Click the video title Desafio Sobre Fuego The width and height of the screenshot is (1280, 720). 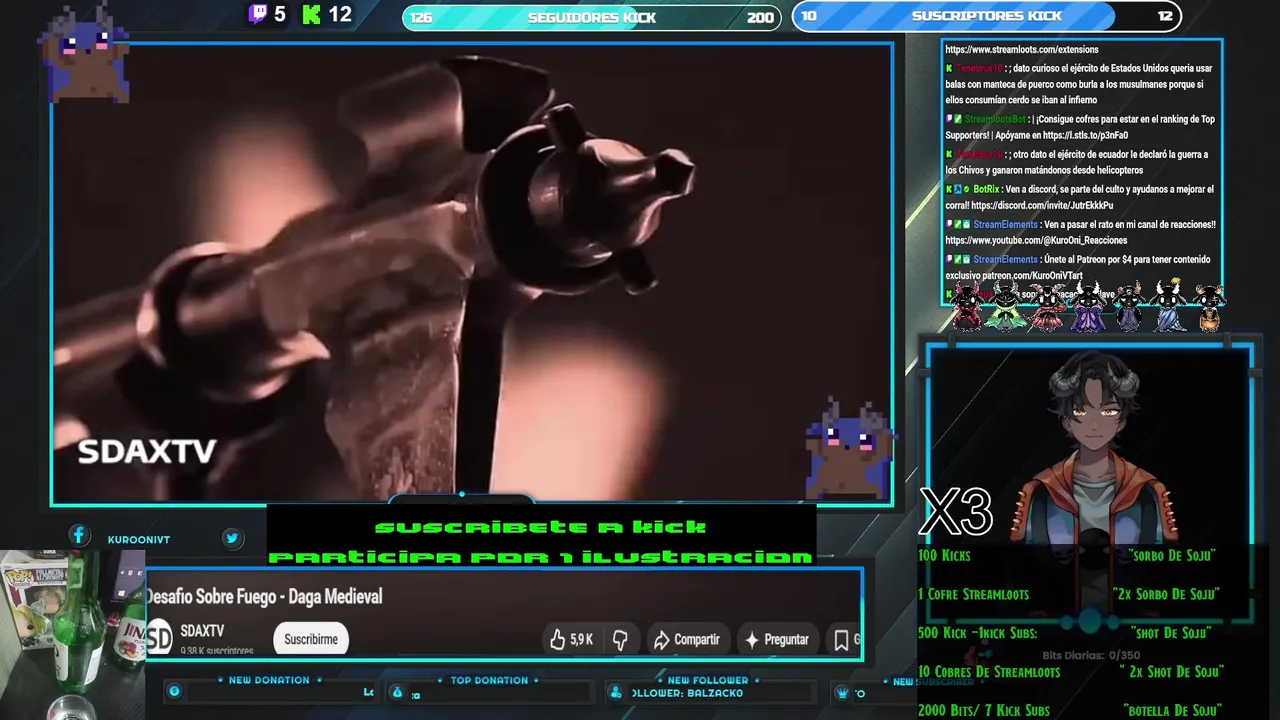tap(264, 596)
